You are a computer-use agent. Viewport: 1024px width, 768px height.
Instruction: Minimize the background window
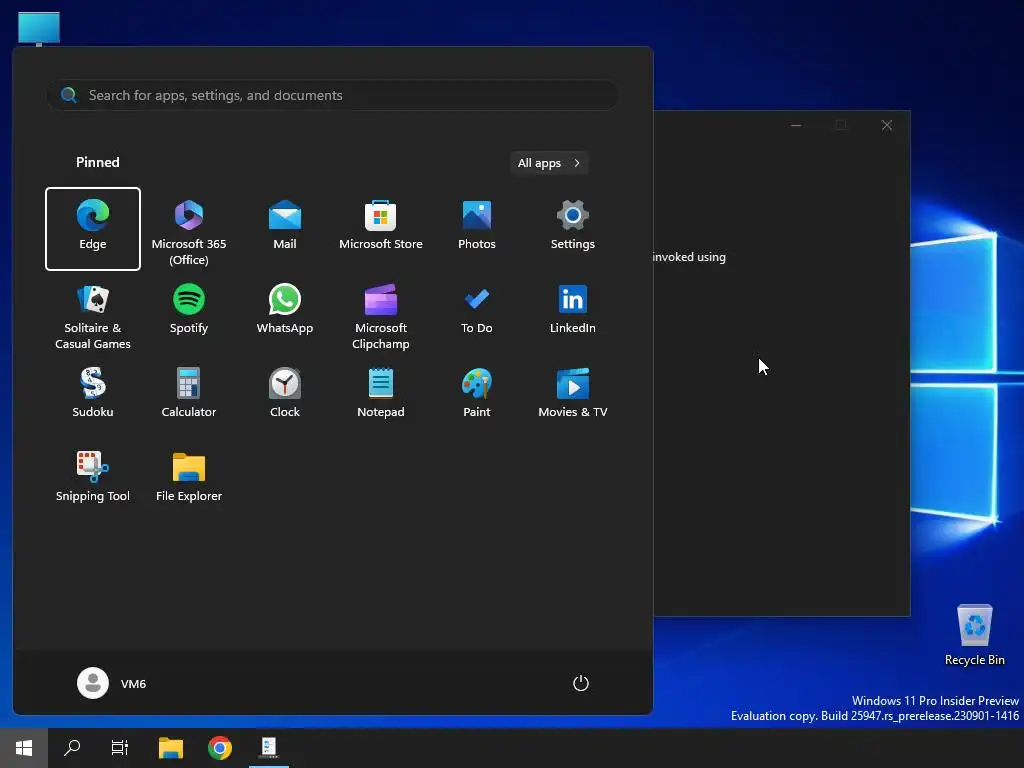(796, 125)
